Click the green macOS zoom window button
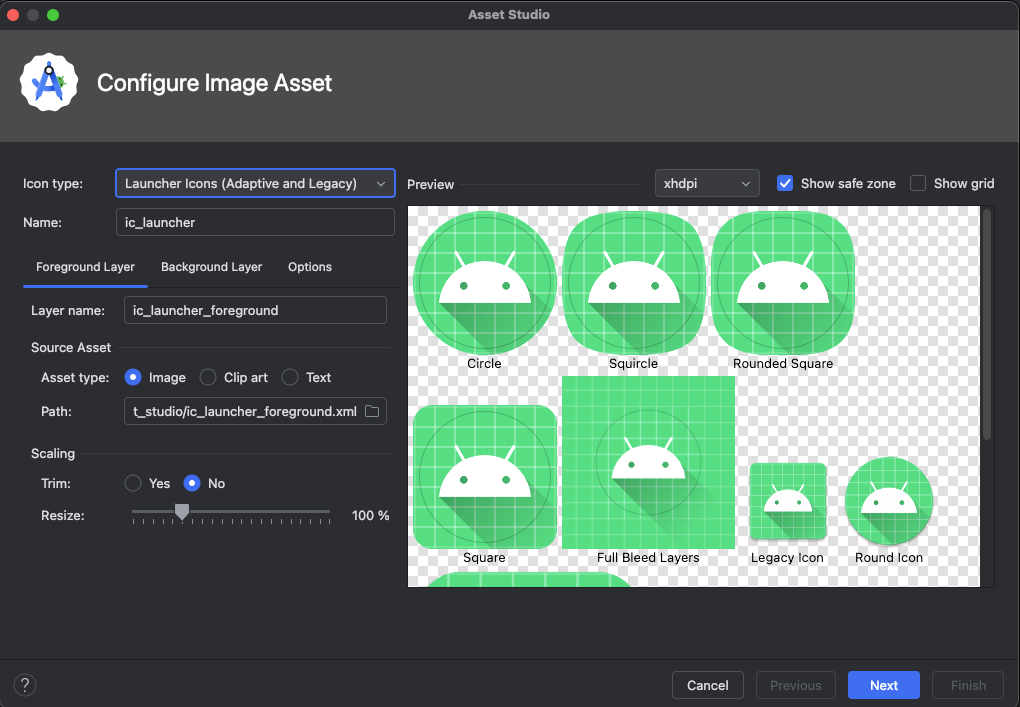Image resolution: width=1020 pixels, height=707 pixels. [53, 15]
